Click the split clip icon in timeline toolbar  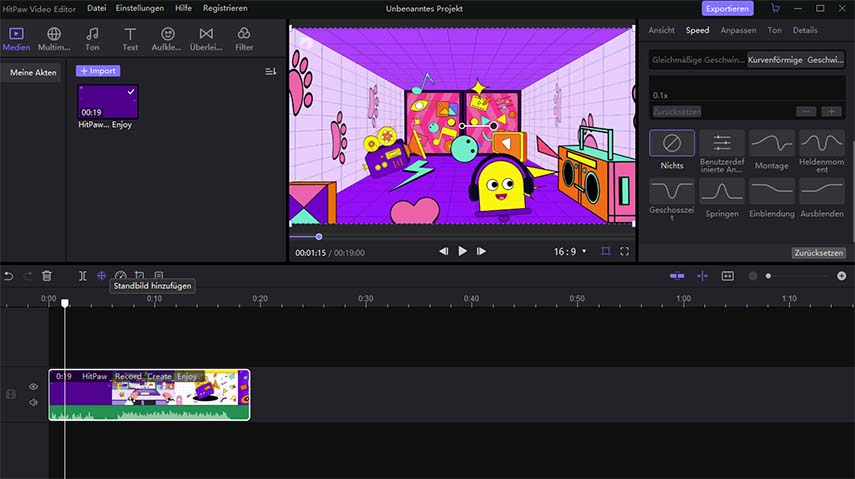point(82,275)
